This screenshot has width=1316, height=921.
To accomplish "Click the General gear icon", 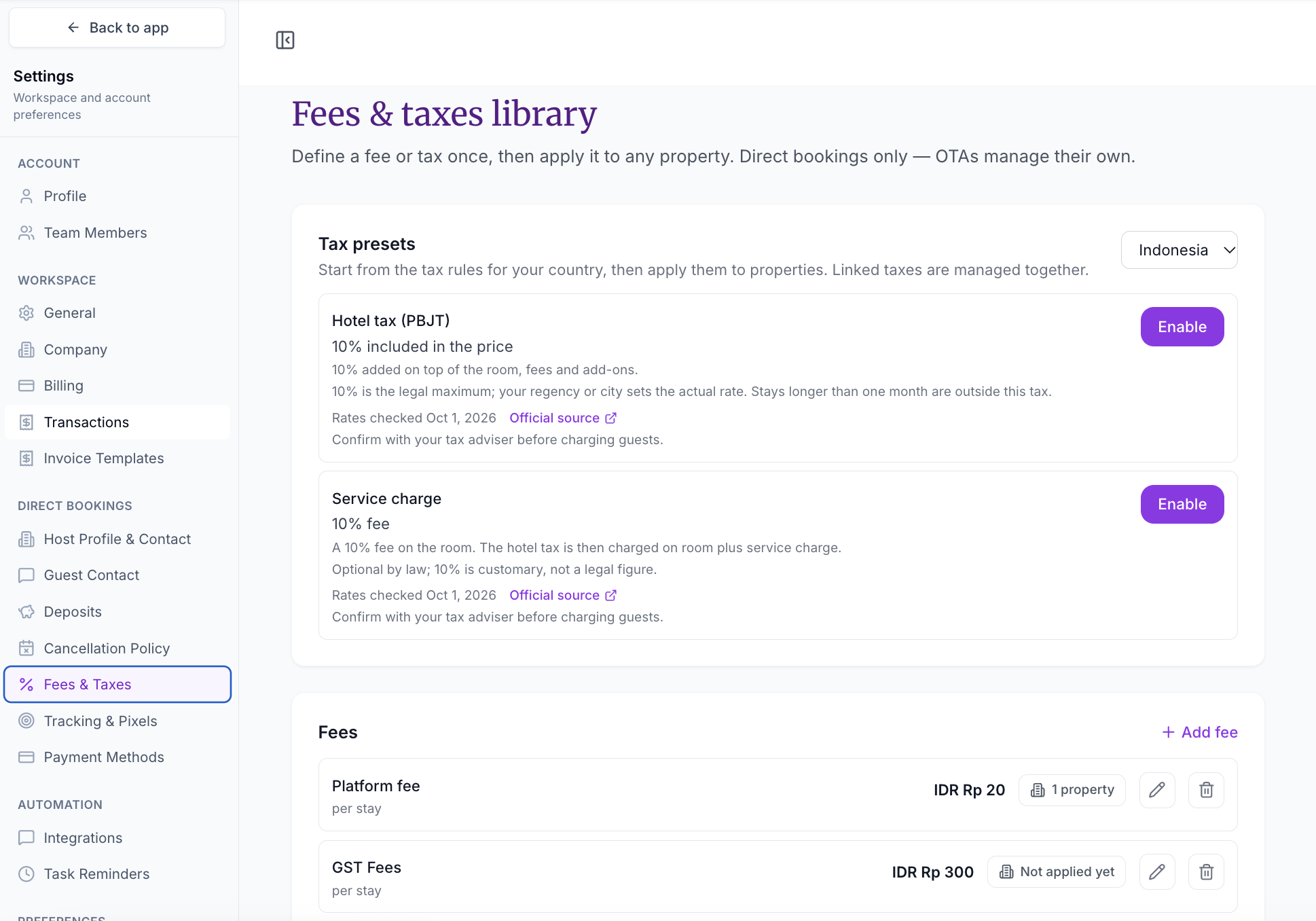I will (26, 313).
